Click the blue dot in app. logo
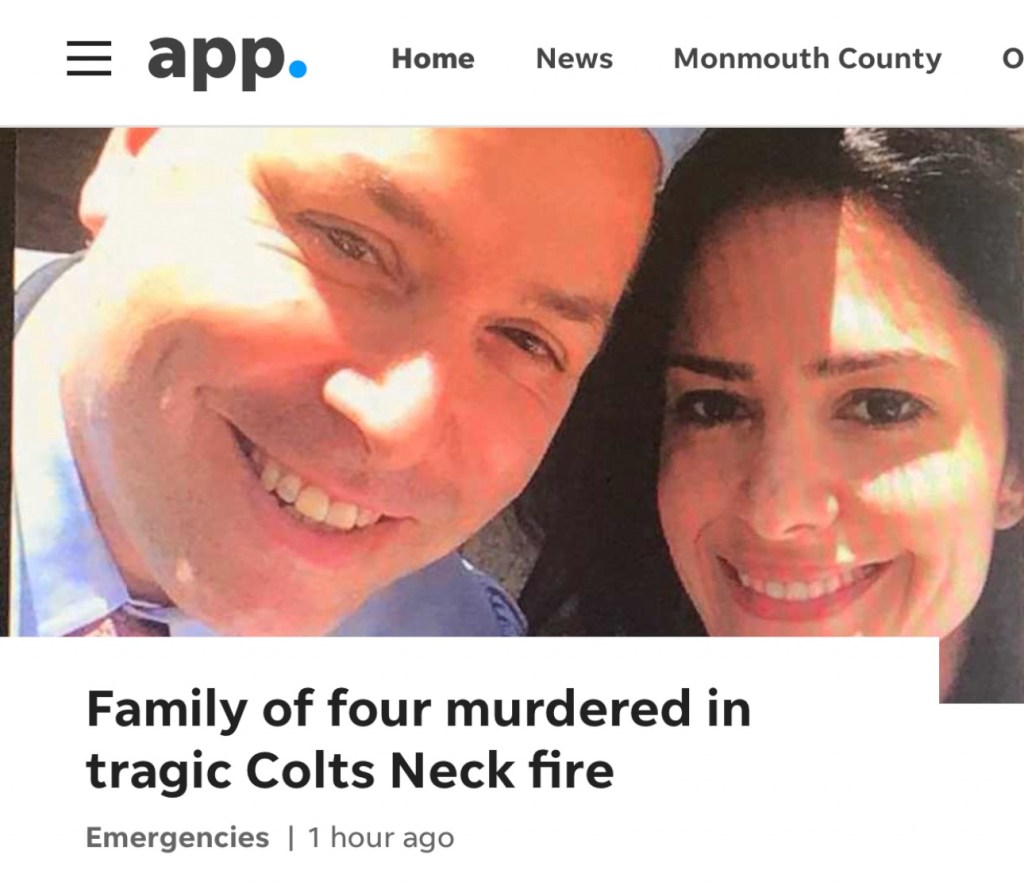This screenshot has width=1024, height=889. (297, 69)
